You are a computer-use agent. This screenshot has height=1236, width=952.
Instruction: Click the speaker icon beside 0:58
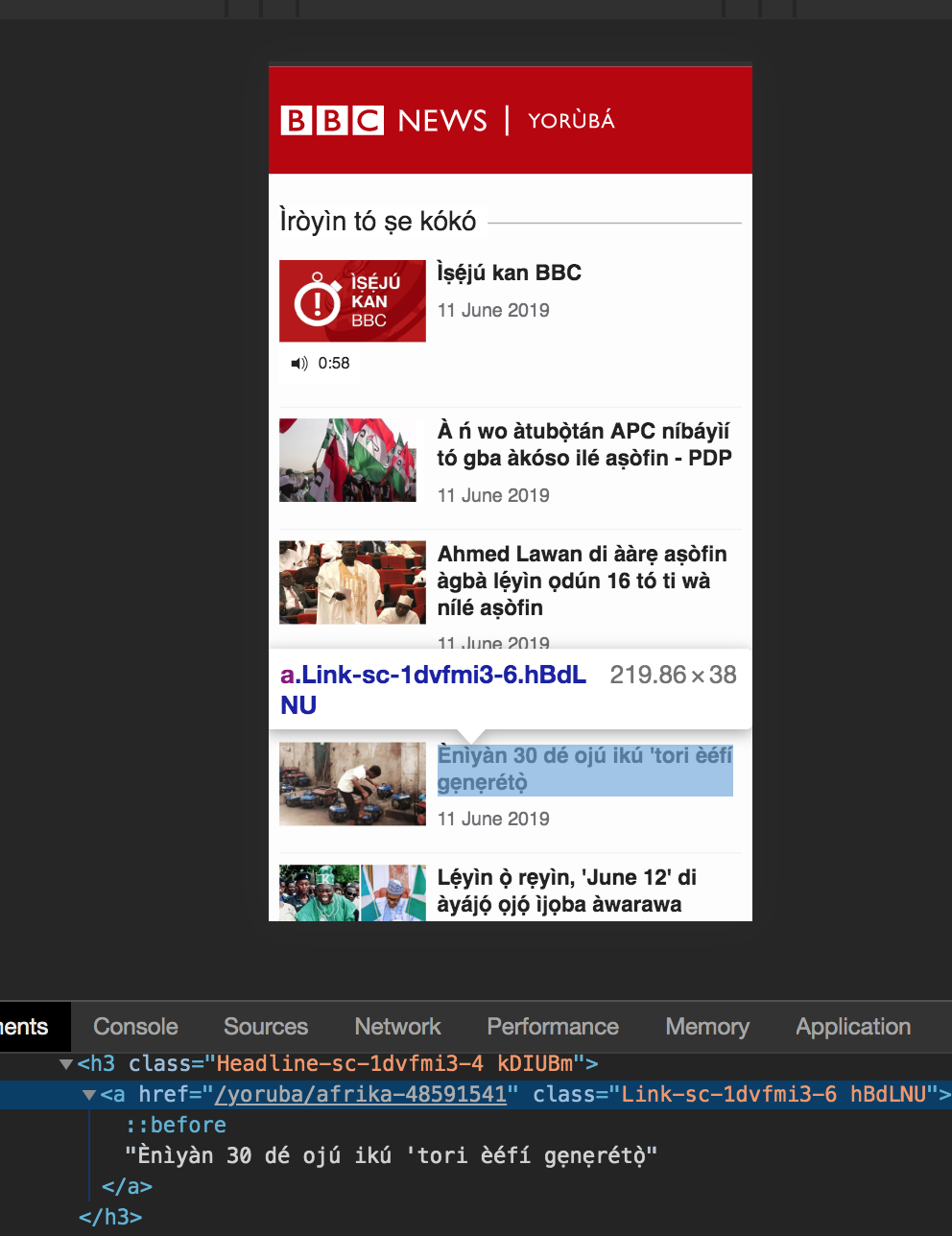tap(298, 363)
